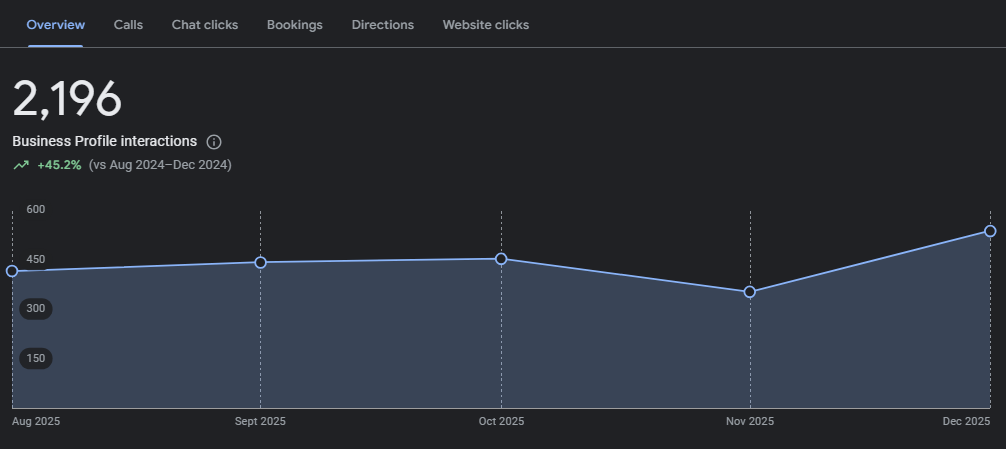Click the +45.2% change value
The width and height of the screenshot is (1006, 449).
(x=59, y=165)
